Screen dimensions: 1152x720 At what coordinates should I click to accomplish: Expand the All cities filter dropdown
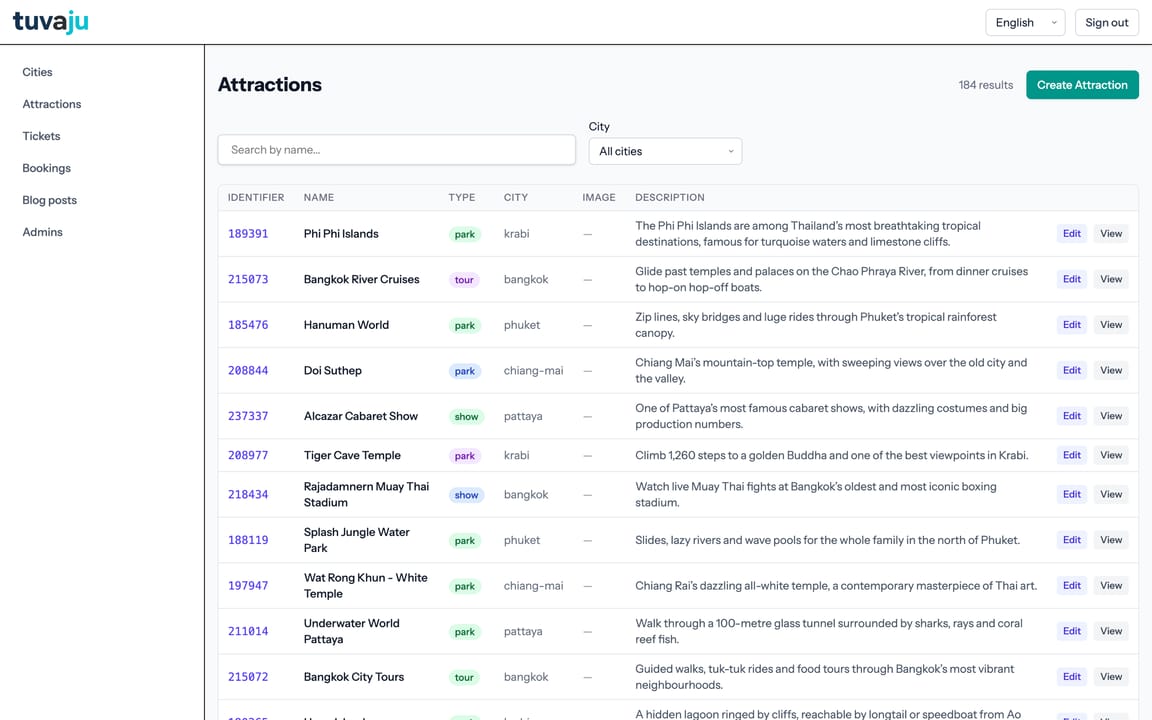(x=665, y=151)
